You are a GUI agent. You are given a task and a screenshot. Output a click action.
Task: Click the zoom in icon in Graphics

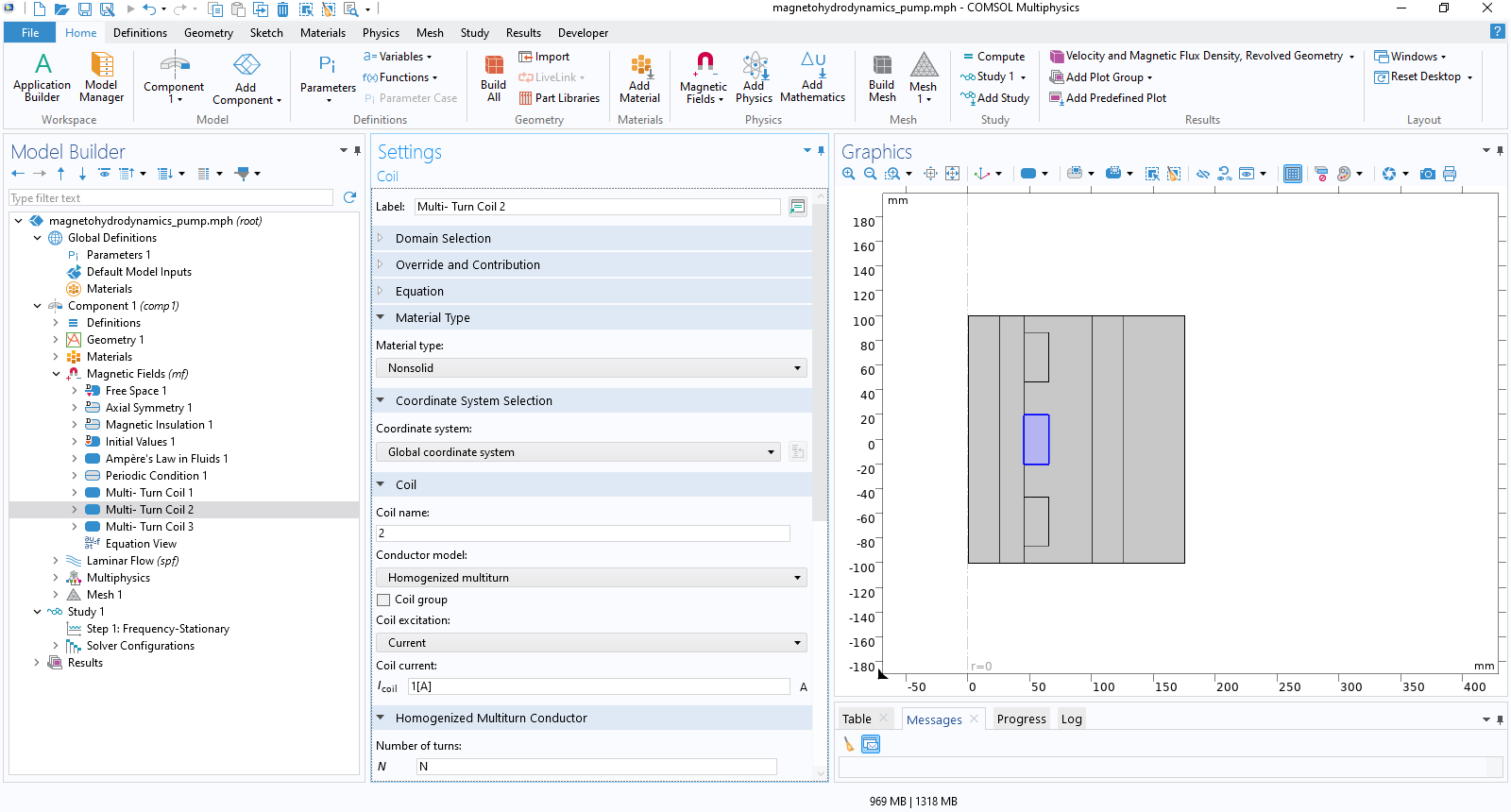pyautogui.click(x=848, y=174)
